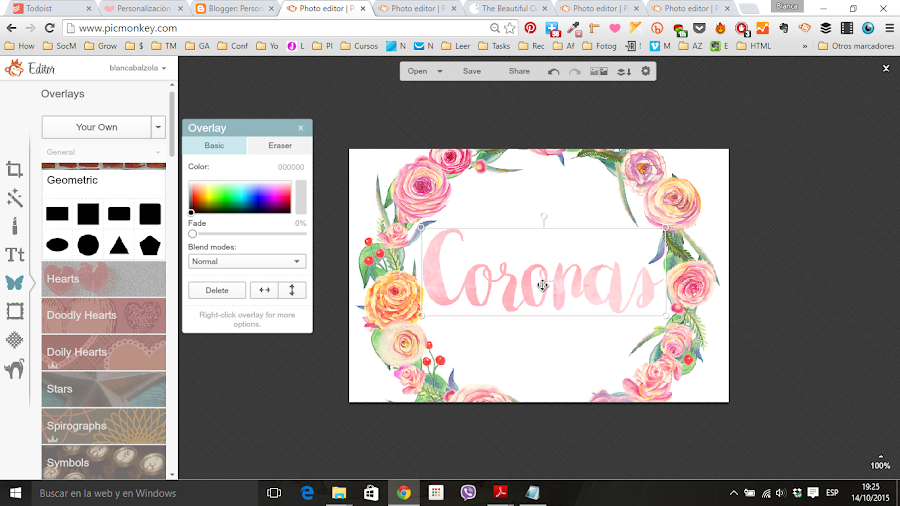Click the Pocket extension icon

point(699,28)
